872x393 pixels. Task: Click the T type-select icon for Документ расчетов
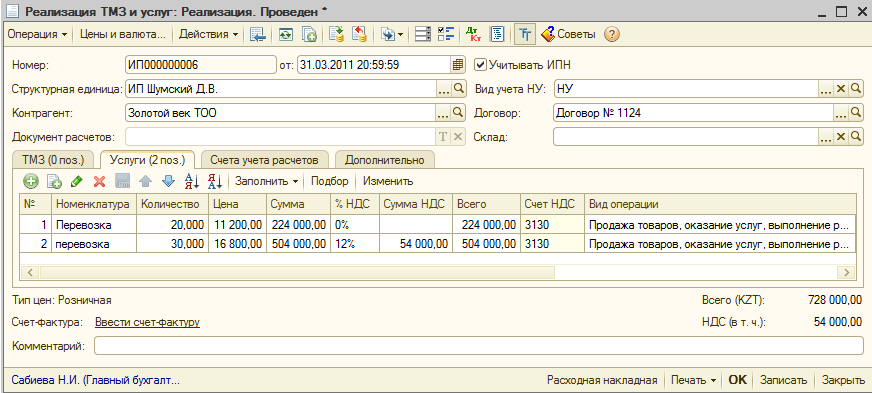click(x=443, y=137)
